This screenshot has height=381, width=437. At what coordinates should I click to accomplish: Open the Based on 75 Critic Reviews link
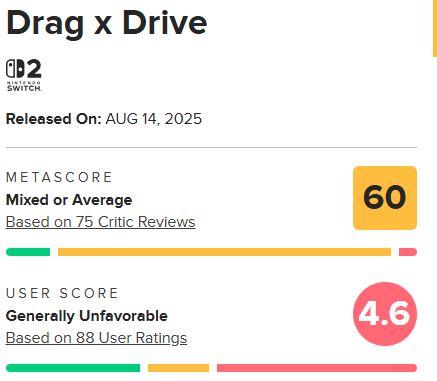100,222
